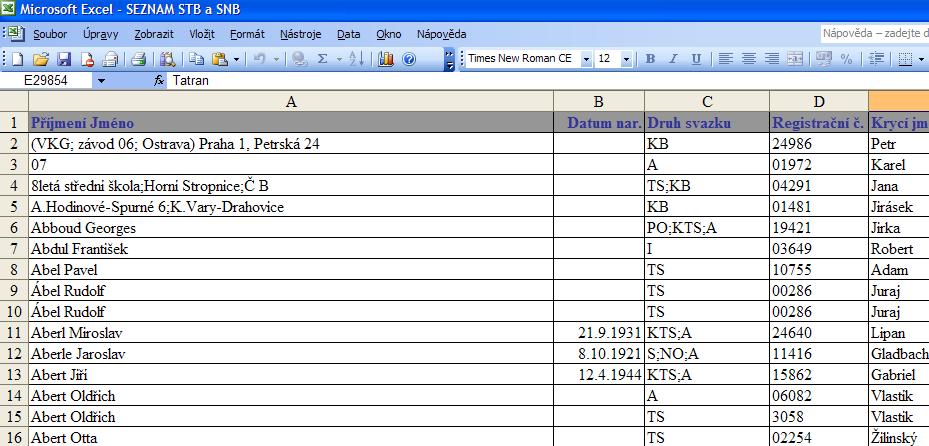This screenshot has height=446, width=929.
Task: Toggle italic formatting
Action: (673, 59)
